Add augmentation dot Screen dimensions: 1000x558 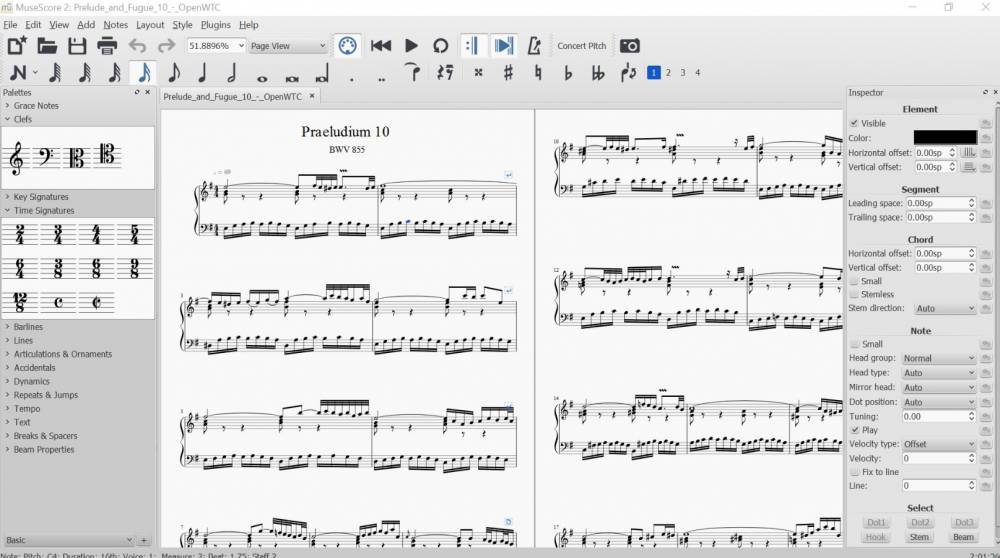pos(351,79)
